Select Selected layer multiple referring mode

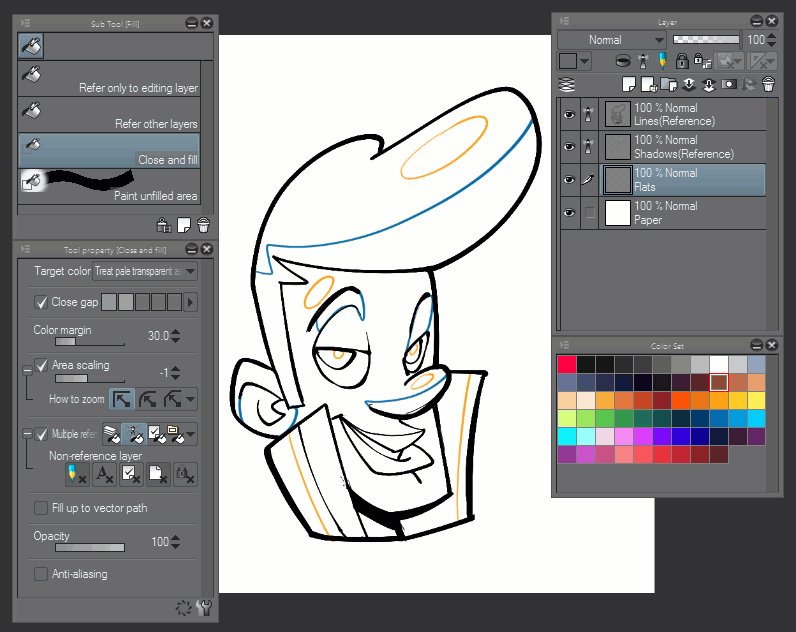click(156, 434)
